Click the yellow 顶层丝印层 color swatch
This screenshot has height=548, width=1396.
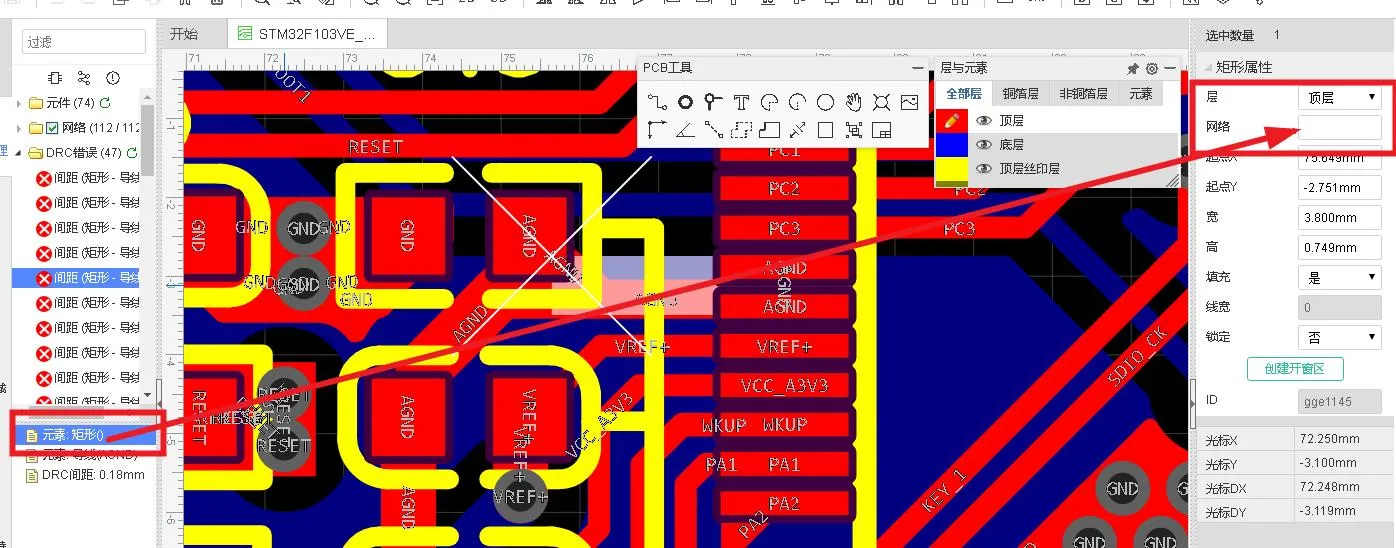click(951, 169)
